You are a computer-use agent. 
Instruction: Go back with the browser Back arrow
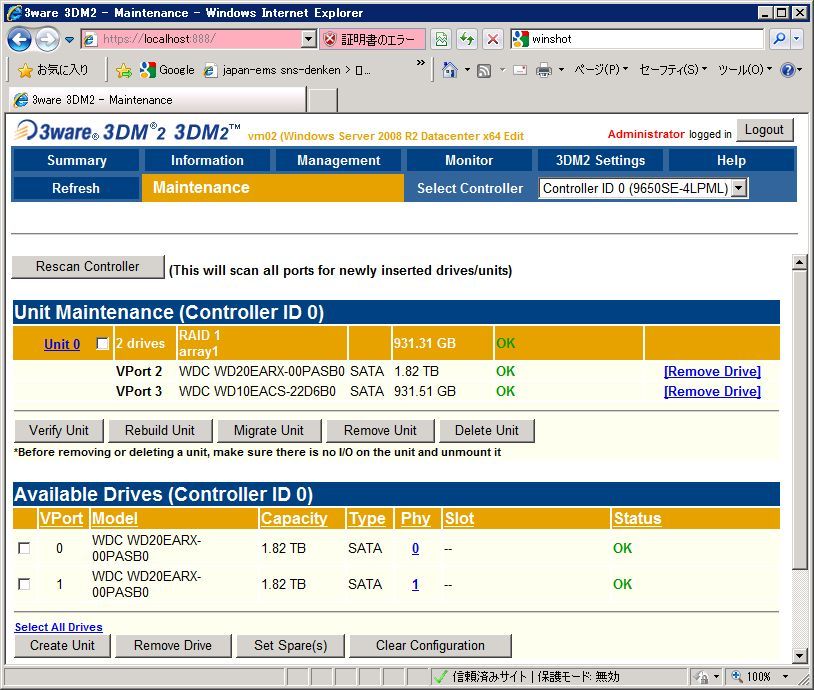pyautogui.click(x=20, y=39)
